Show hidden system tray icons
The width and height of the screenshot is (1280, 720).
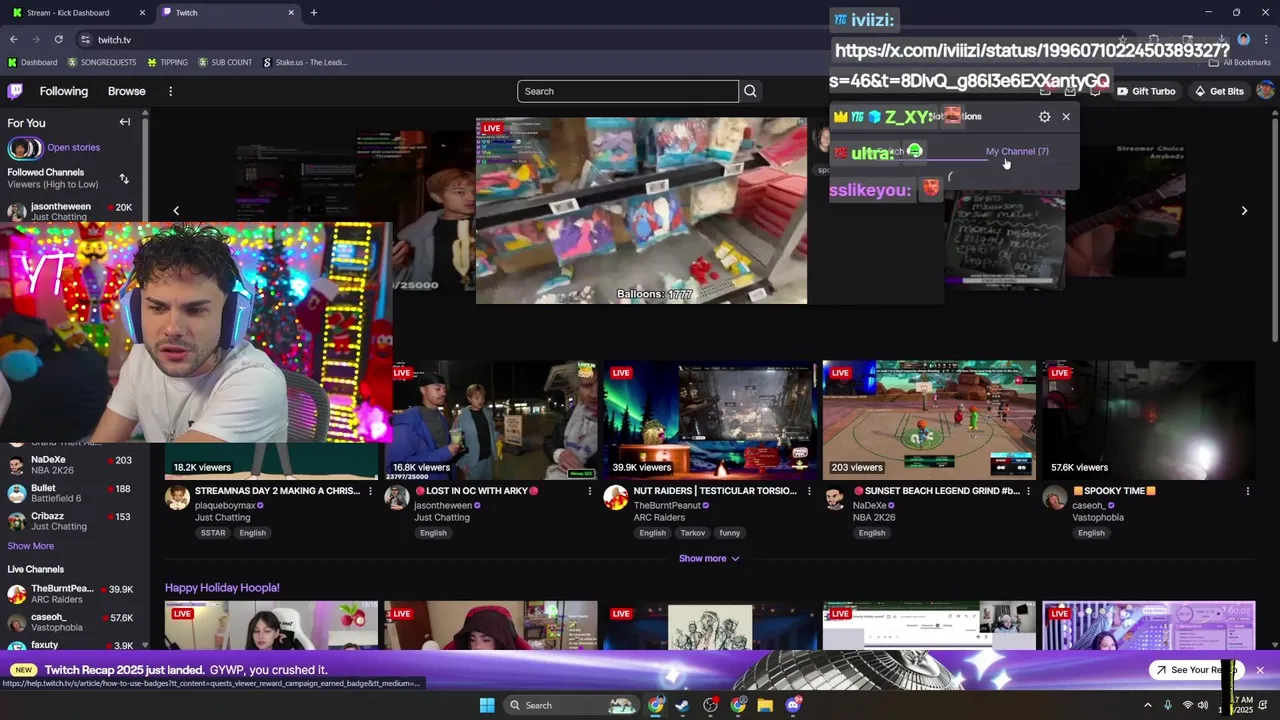pyautogui.click(x=1147, y=705)
